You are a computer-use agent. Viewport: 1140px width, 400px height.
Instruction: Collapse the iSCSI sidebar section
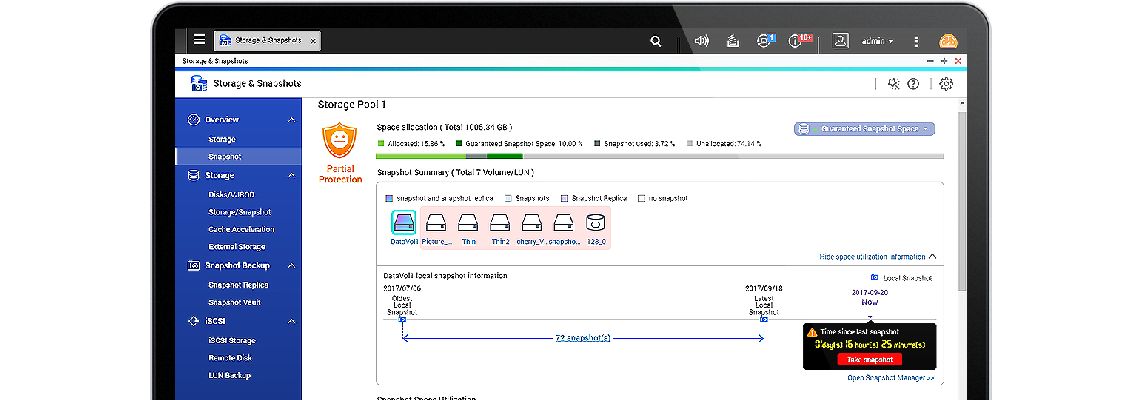pos(291,321)
